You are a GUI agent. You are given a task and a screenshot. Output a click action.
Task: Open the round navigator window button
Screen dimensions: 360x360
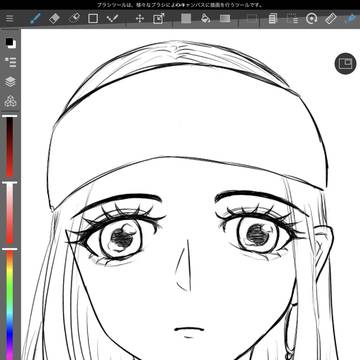click(x=345, y=63)
